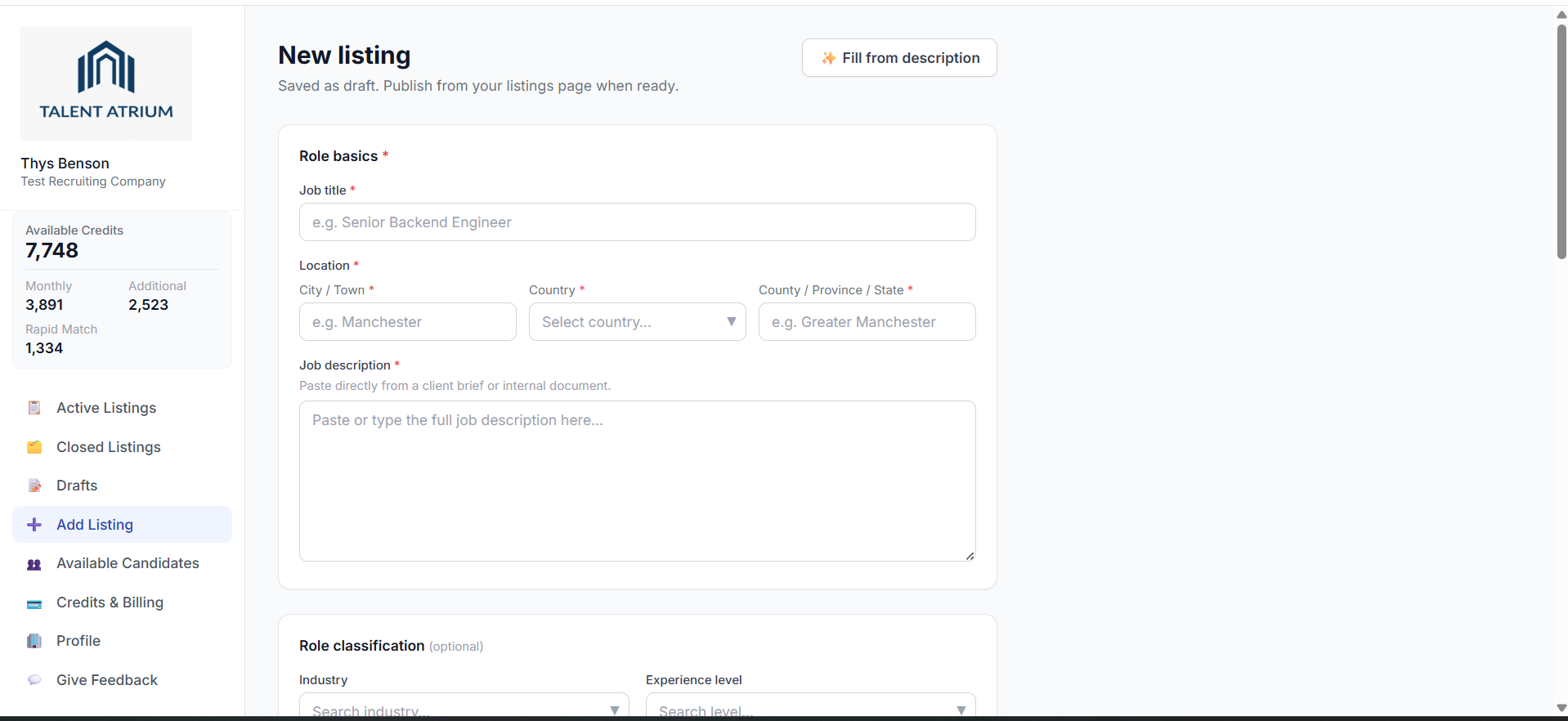
Task: Click the Talent Atrium logo
Action: pos(106,83)
